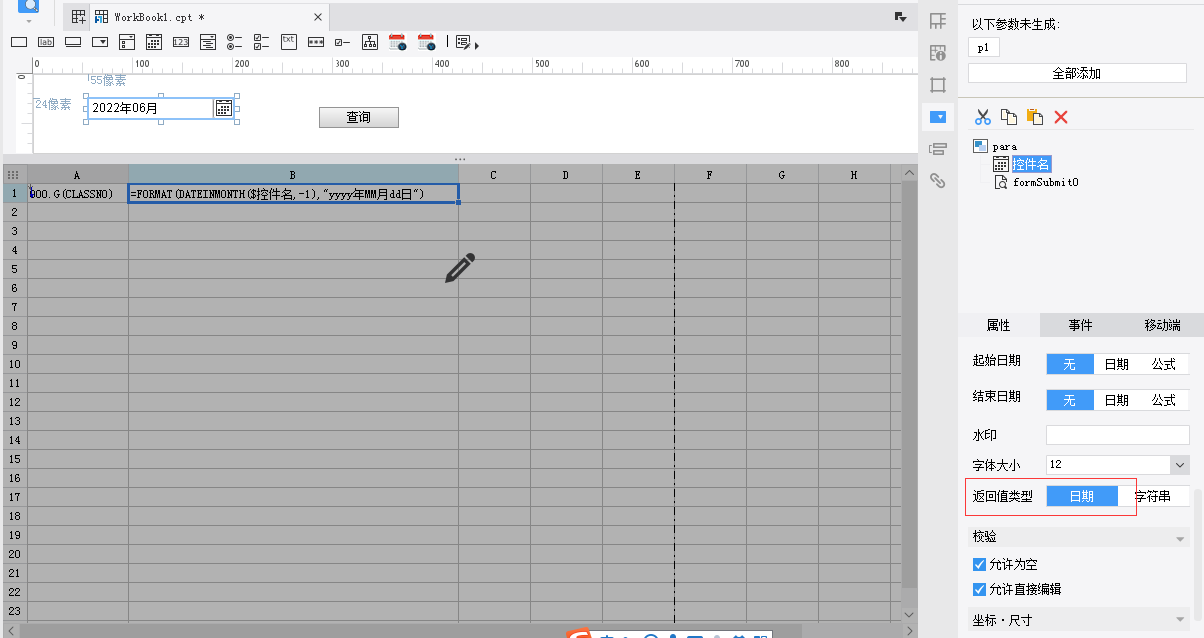Toggle the 允许为空 checkbox
This screenshot has height=638, width=1204.
[x=980, y=565]
